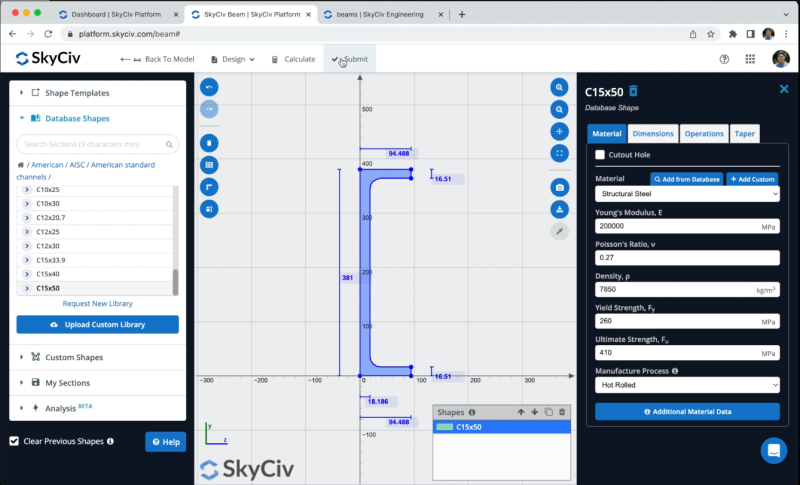Delete C15x50 using the trash icon beside title
Screen dimensions: 800x485
click(633, 91)
